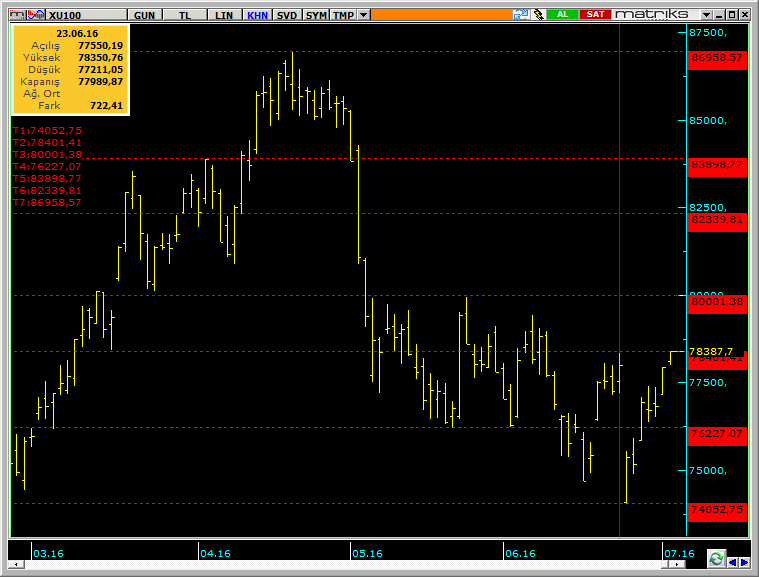Open the SYM symbol button

point(316,15)
